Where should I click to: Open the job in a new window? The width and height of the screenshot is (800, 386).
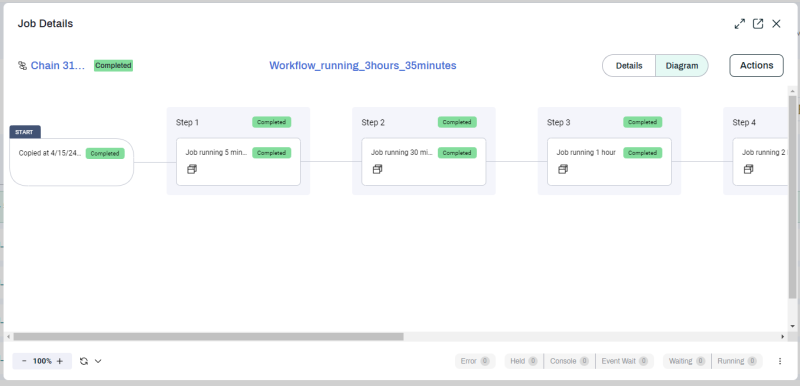pyautogui.click(x=758, y=24)
